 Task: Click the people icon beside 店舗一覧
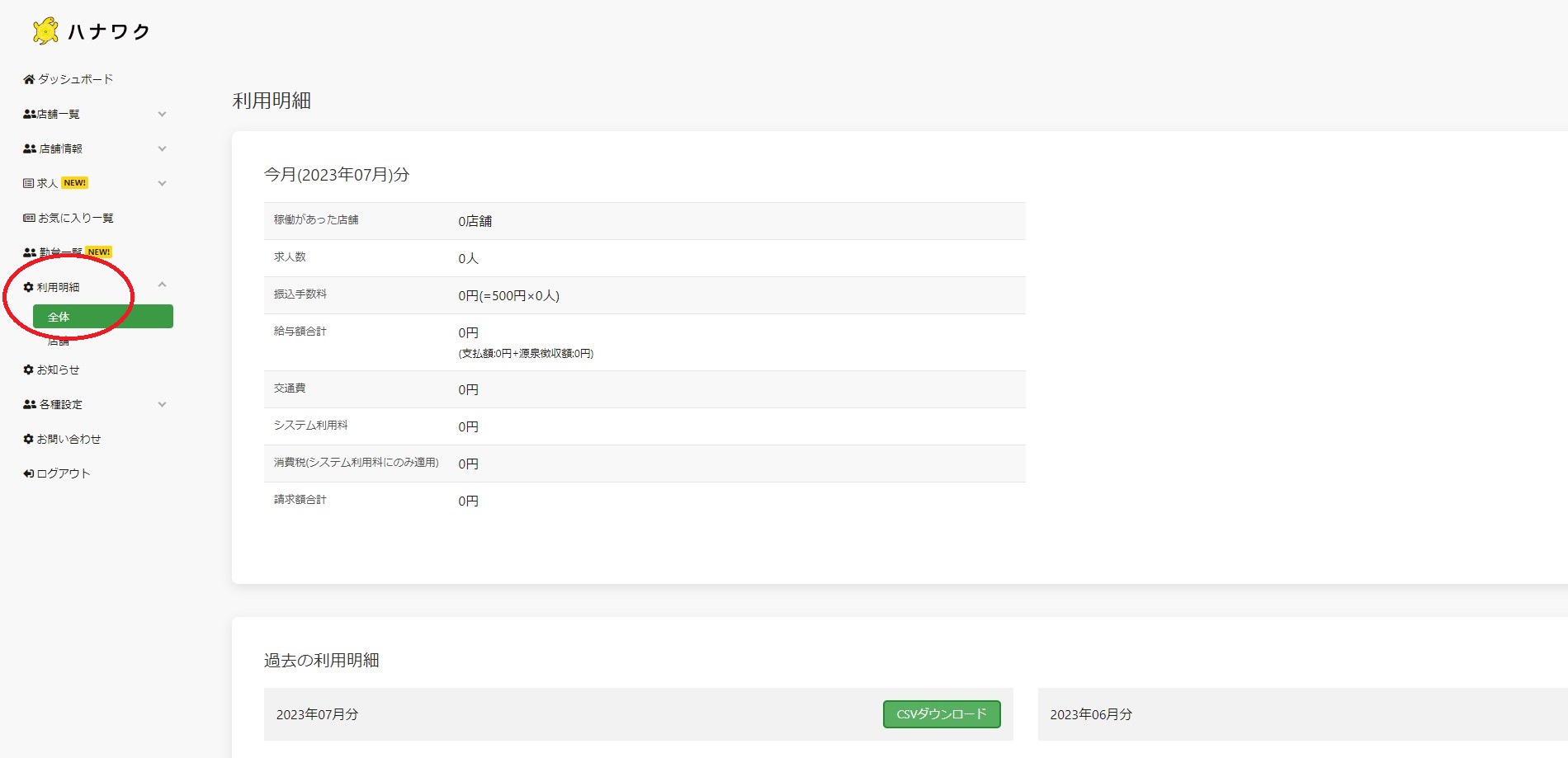(29, 114)
